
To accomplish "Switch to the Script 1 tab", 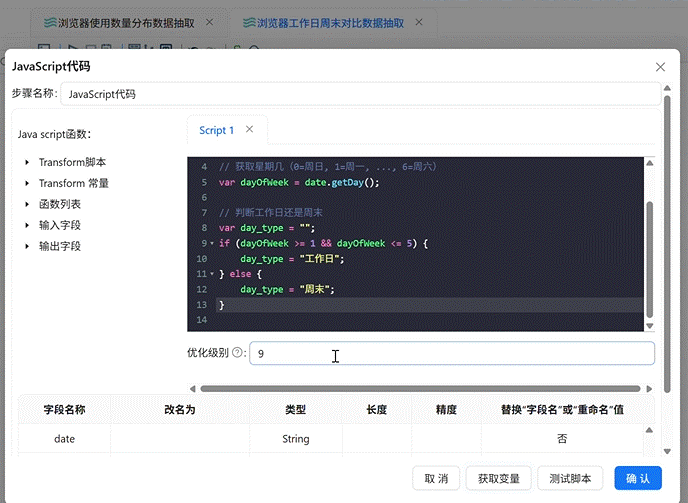I will 216,130.
